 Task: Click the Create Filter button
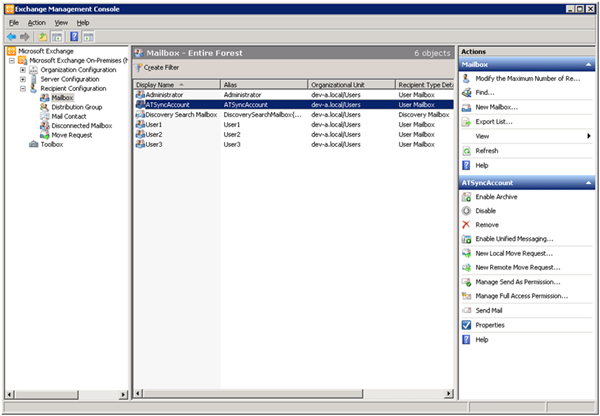(157, 67)
